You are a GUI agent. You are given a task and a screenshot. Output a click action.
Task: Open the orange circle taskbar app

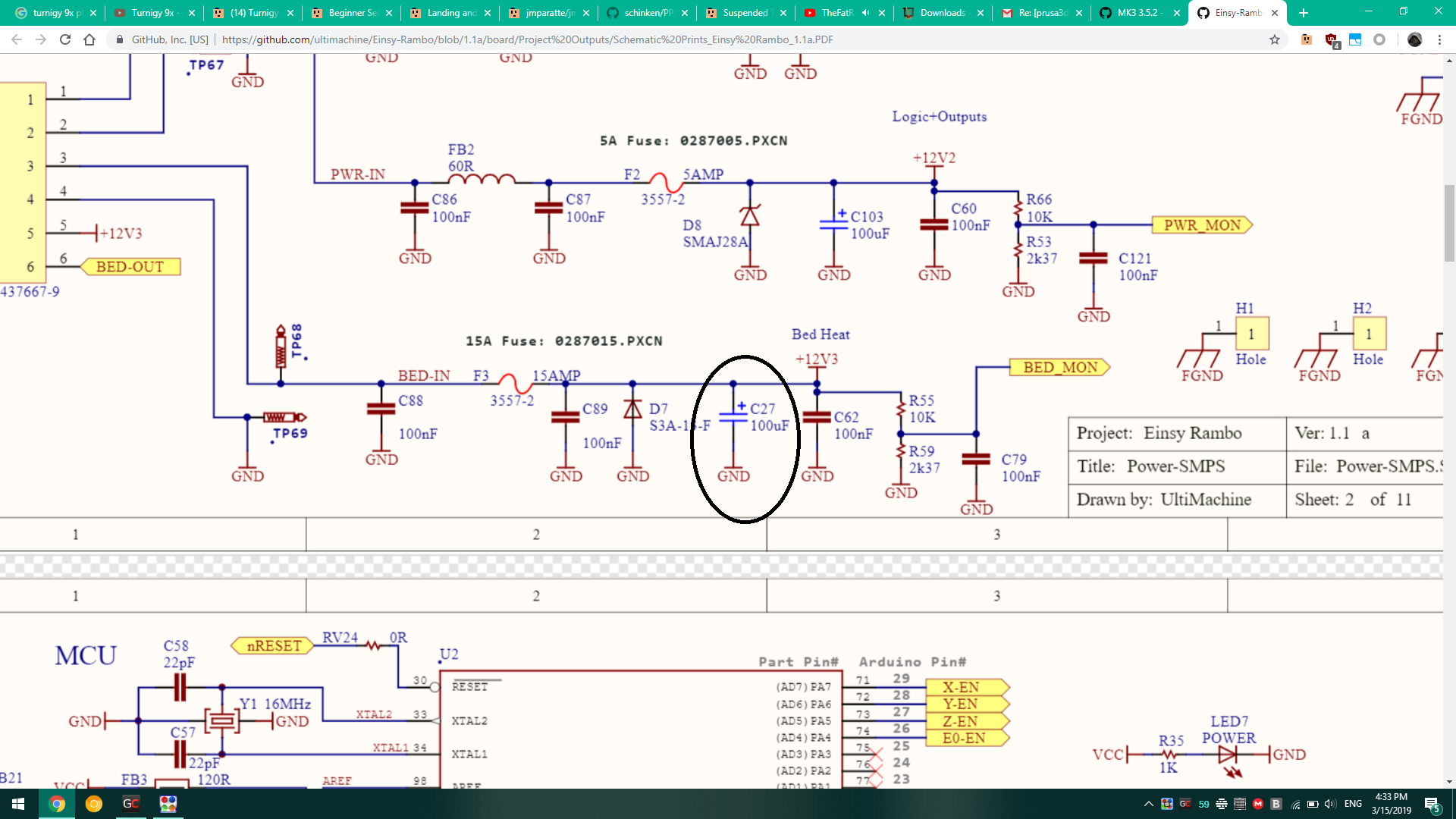point(94,804)
